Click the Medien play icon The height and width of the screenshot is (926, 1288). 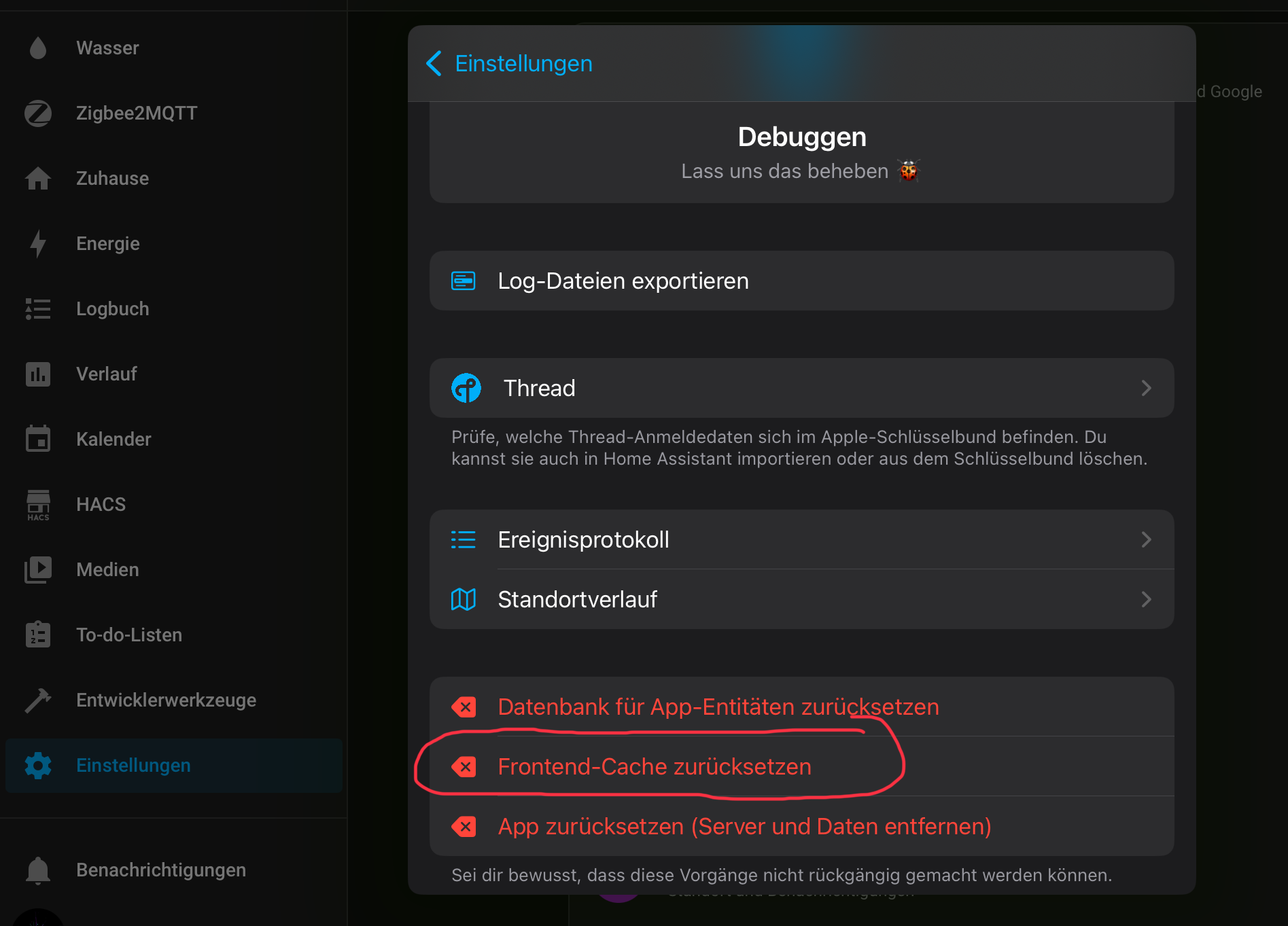tap(38, 570)
